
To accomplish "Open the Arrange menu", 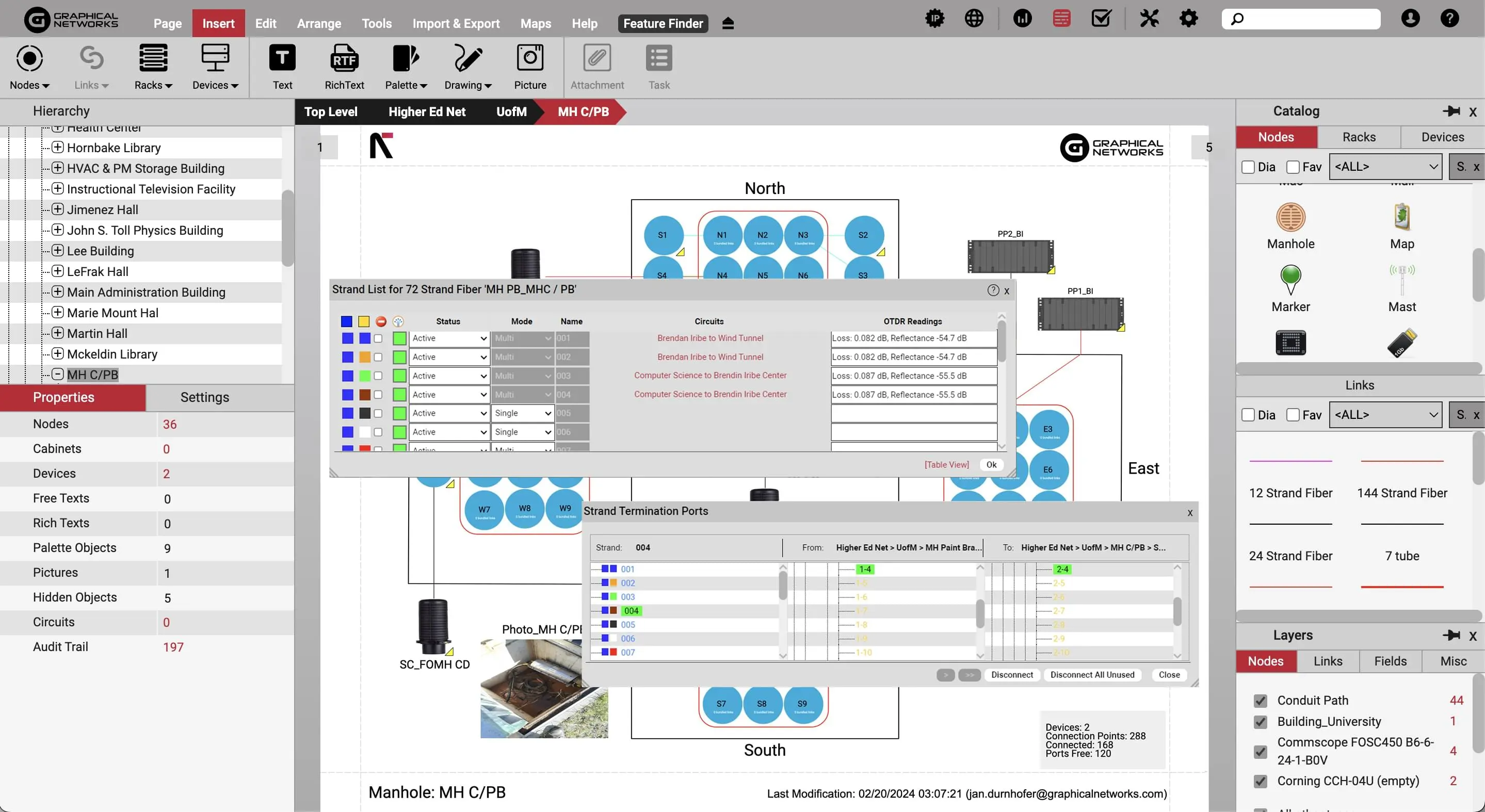I will [319, 24].
